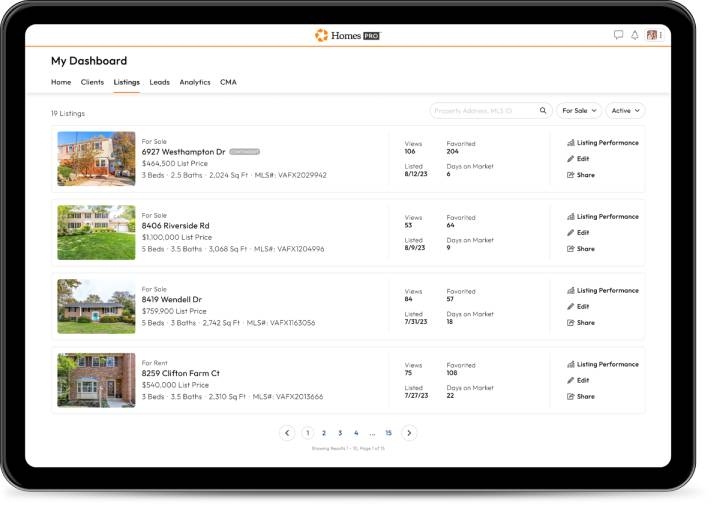Screen dimensions: 720x523
Task: Click Listing Performance chart icon for 6927 Westhampton Dr
Action: click(571, 143)
